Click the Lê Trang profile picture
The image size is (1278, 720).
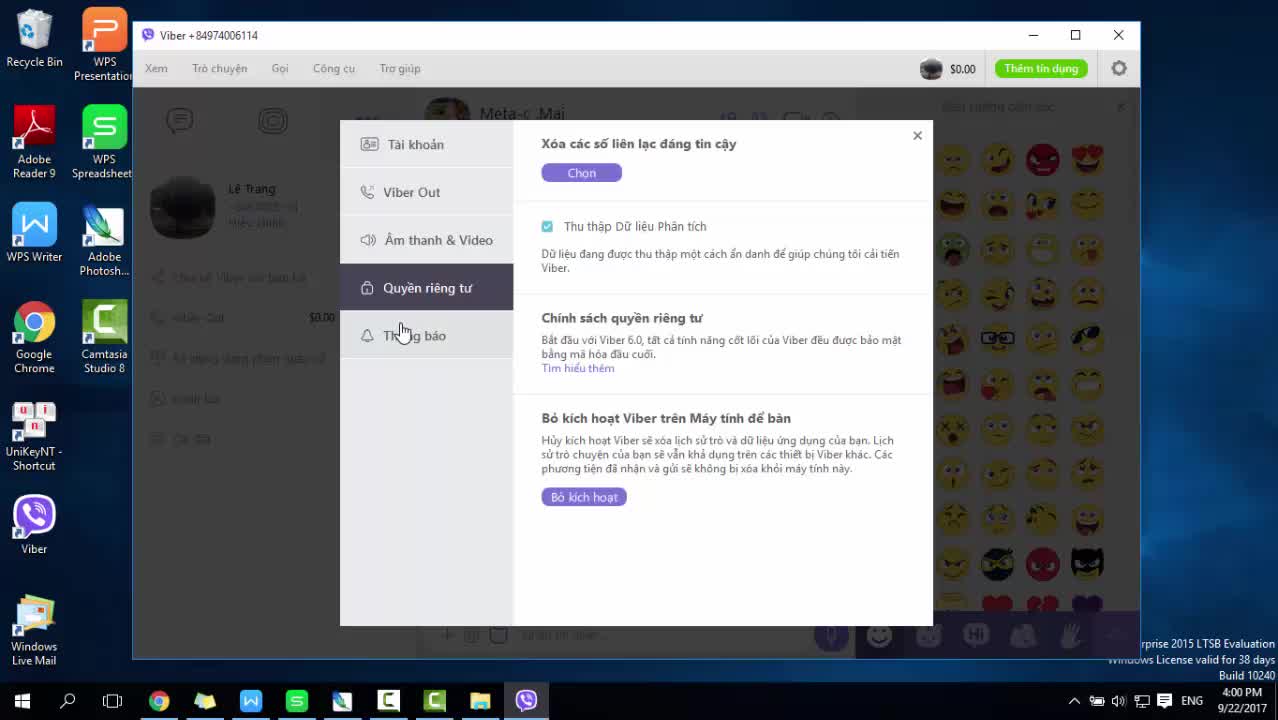tap(182, 208)
